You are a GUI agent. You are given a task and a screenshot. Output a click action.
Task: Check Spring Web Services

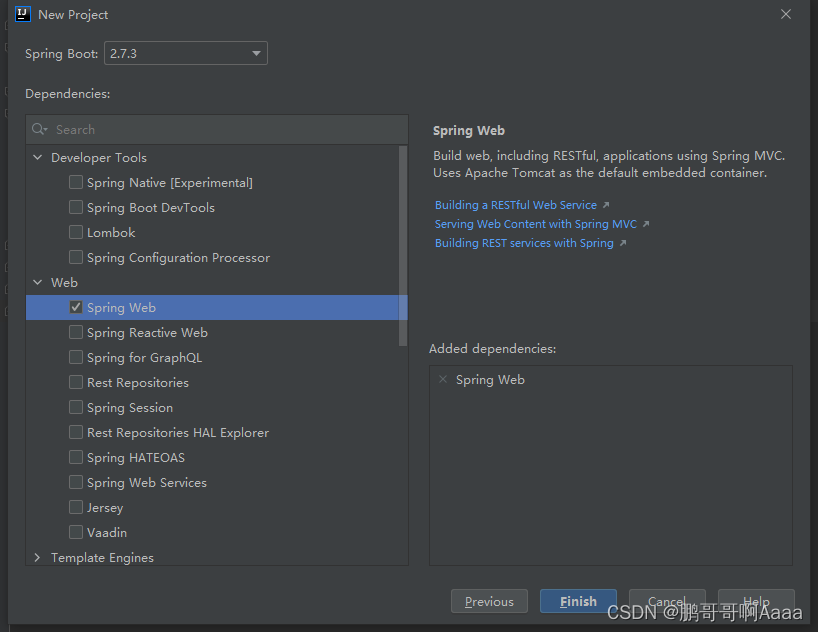pyautogui.click(x=76, y=483)
